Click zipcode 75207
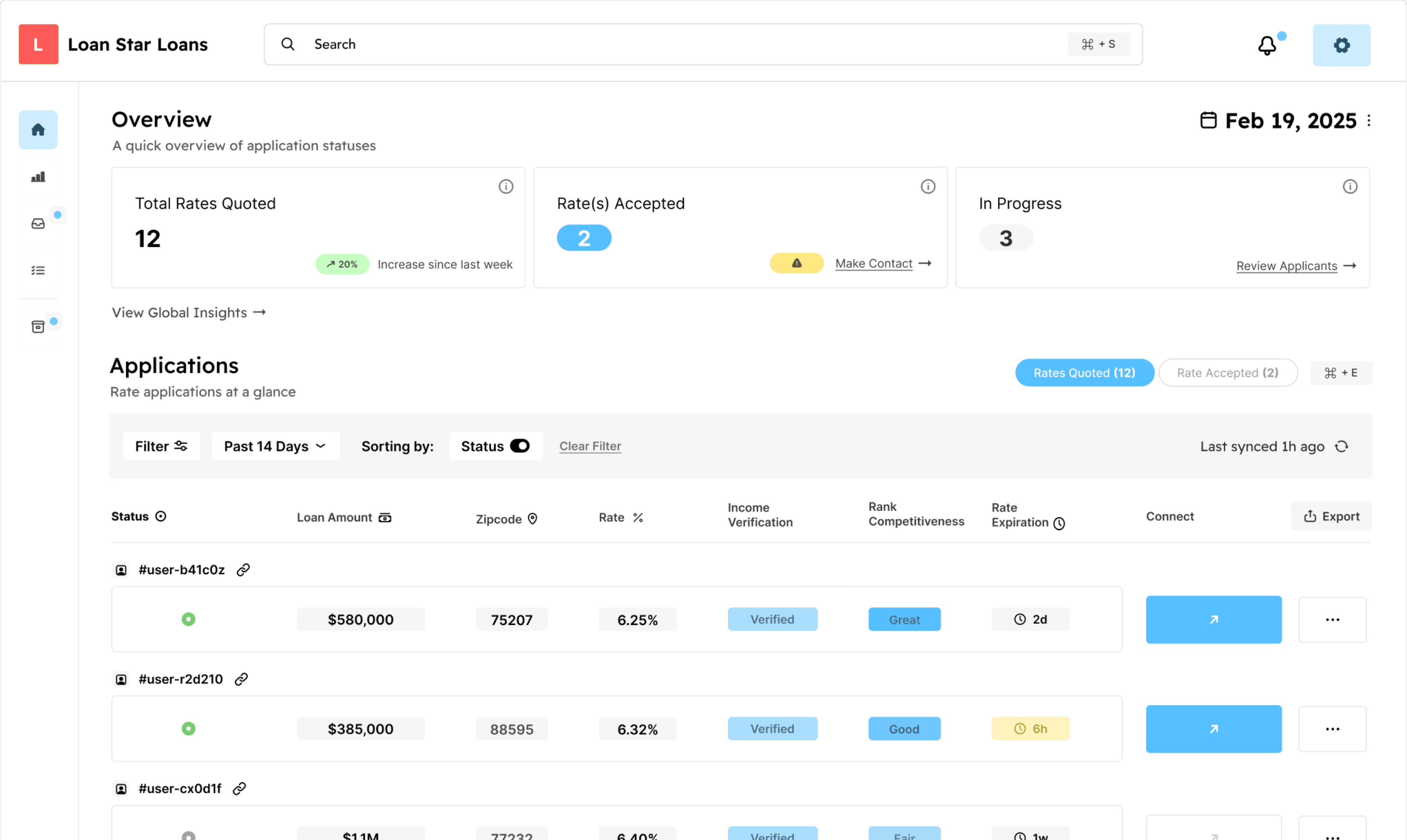 pos(512,619)
